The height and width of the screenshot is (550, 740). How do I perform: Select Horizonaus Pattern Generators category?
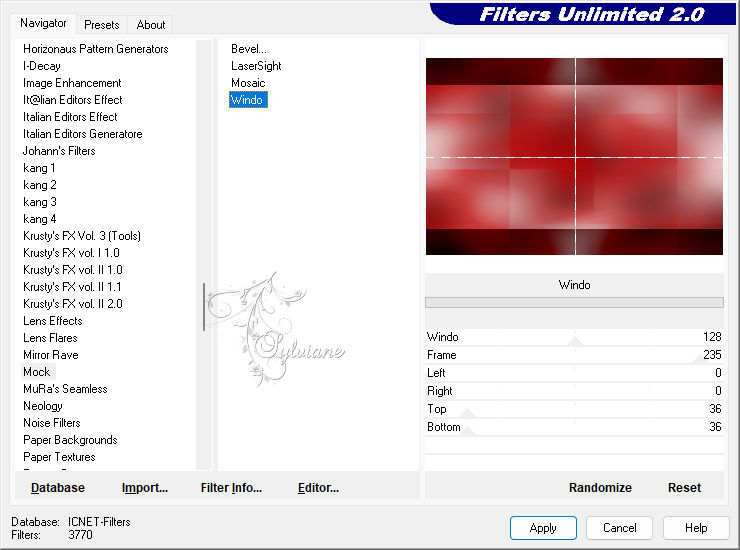pos(95,49)
